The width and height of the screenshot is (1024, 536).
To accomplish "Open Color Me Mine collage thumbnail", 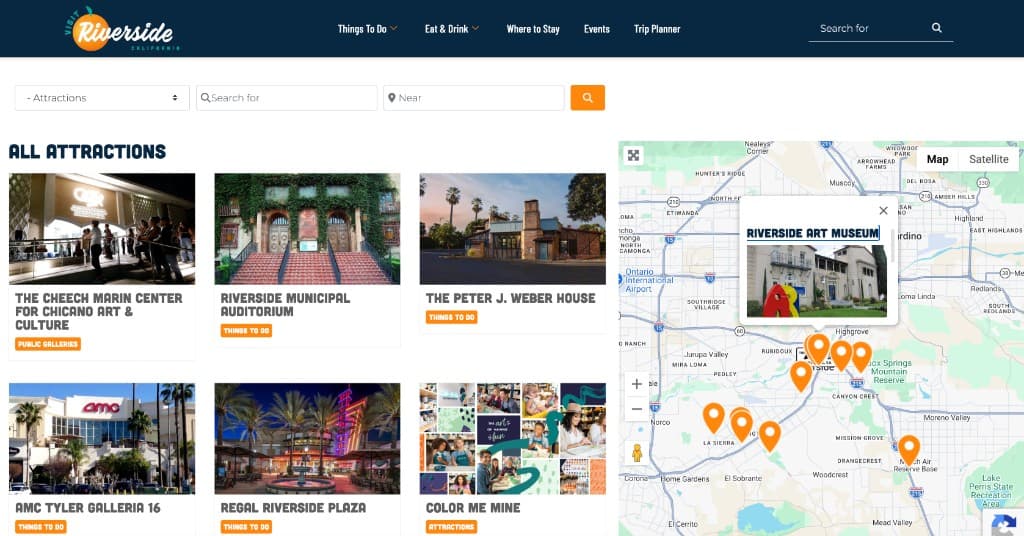I will tap(513, 439).
